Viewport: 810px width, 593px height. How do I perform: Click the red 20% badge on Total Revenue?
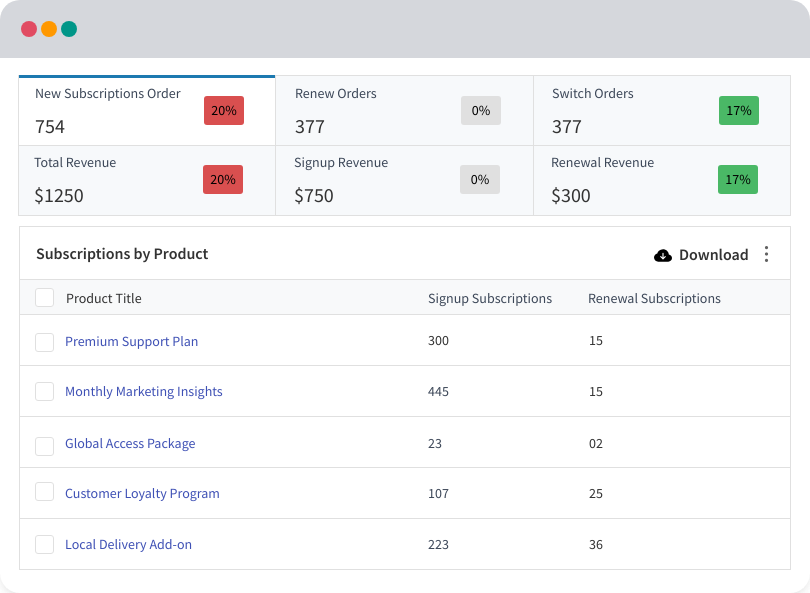tap(223, 180)
